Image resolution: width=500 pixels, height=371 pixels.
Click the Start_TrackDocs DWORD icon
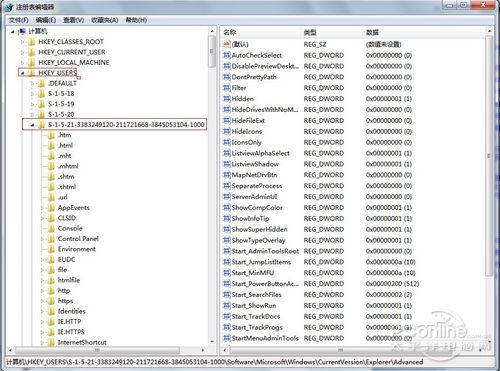pyautogui.click(x=227, y=316)
